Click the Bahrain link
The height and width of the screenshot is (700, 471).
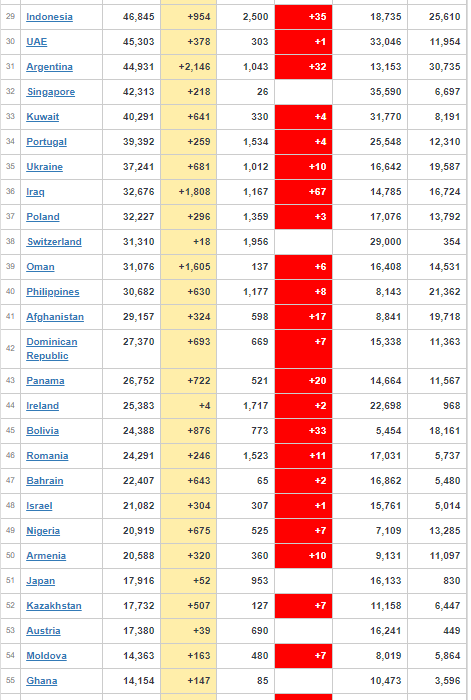(45, 481)
